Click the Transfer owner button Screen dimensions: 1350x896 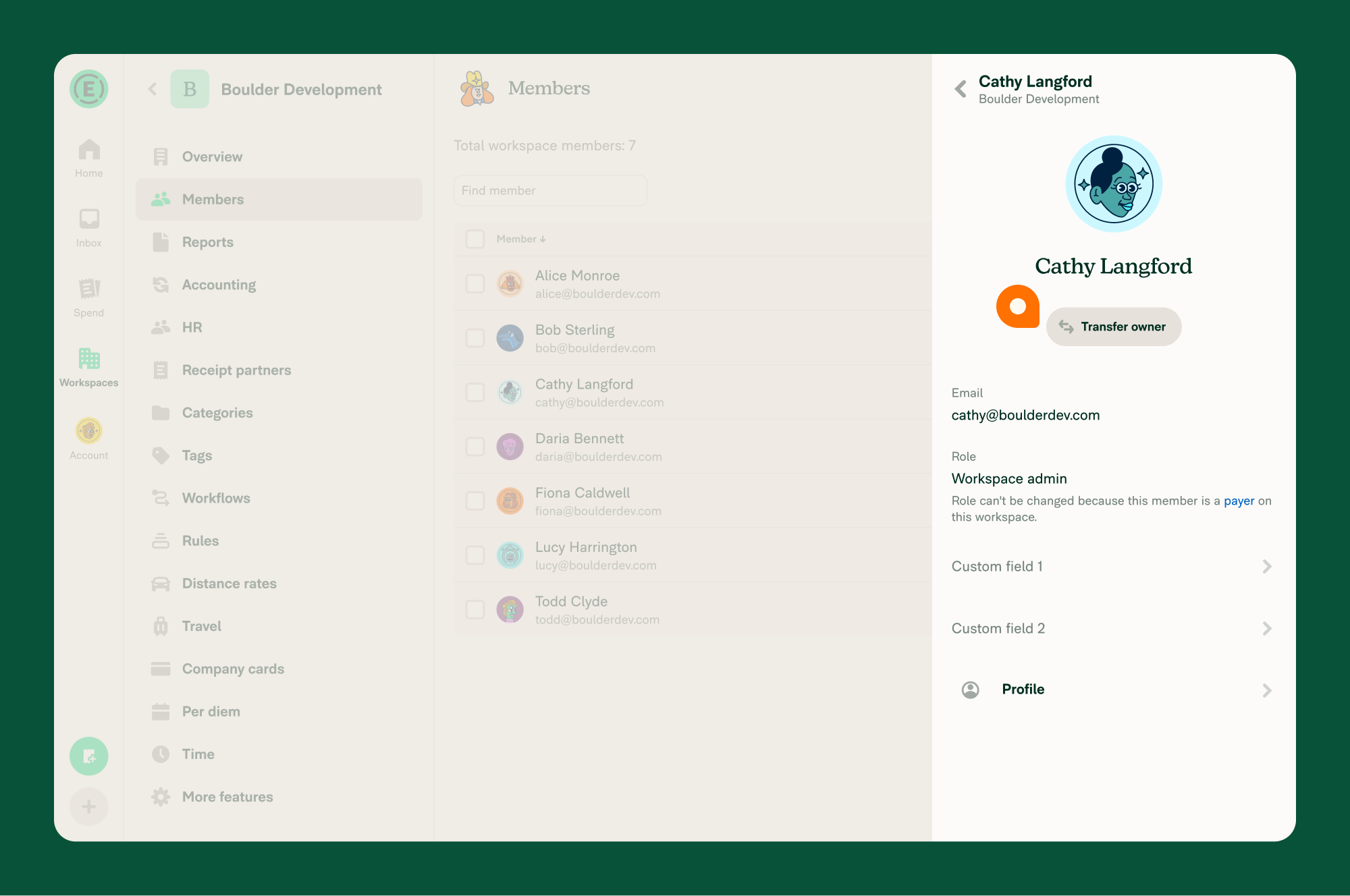pos(1114,327)
